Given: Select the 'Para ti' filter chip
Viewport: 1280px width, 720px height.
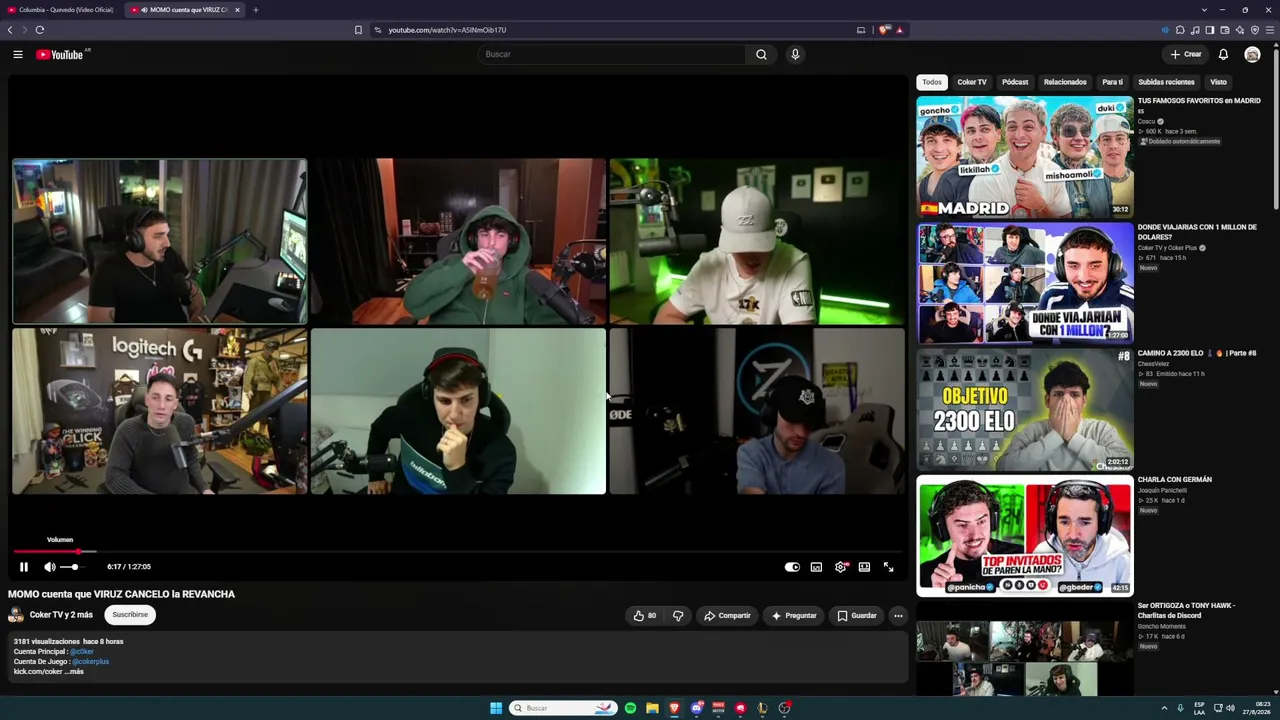Looking at the screenshot, I should pyautogui.click(x=1112, y=82).
